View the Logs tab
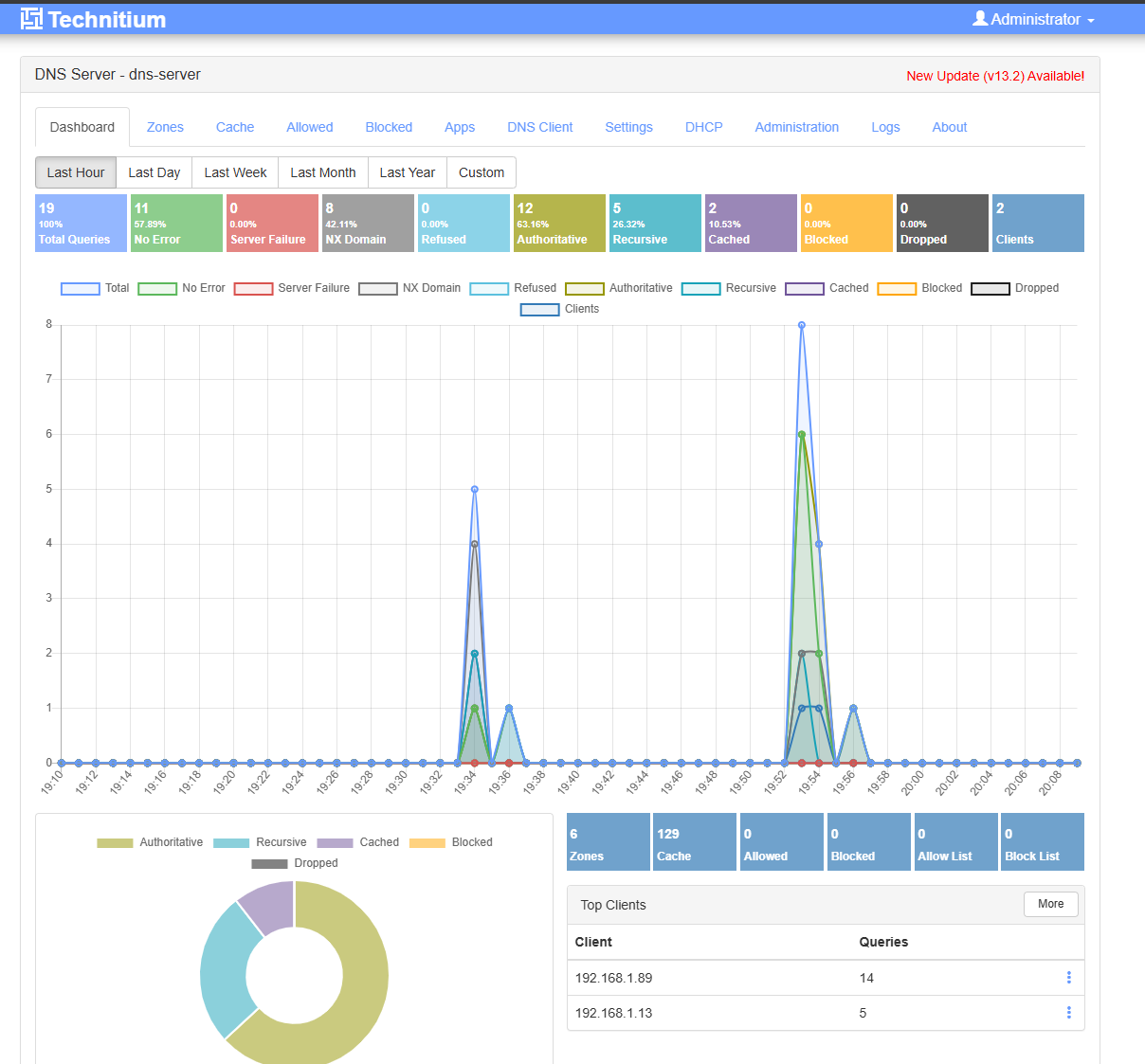This screenshot has width=1145, height=1064. click(886, 127)
